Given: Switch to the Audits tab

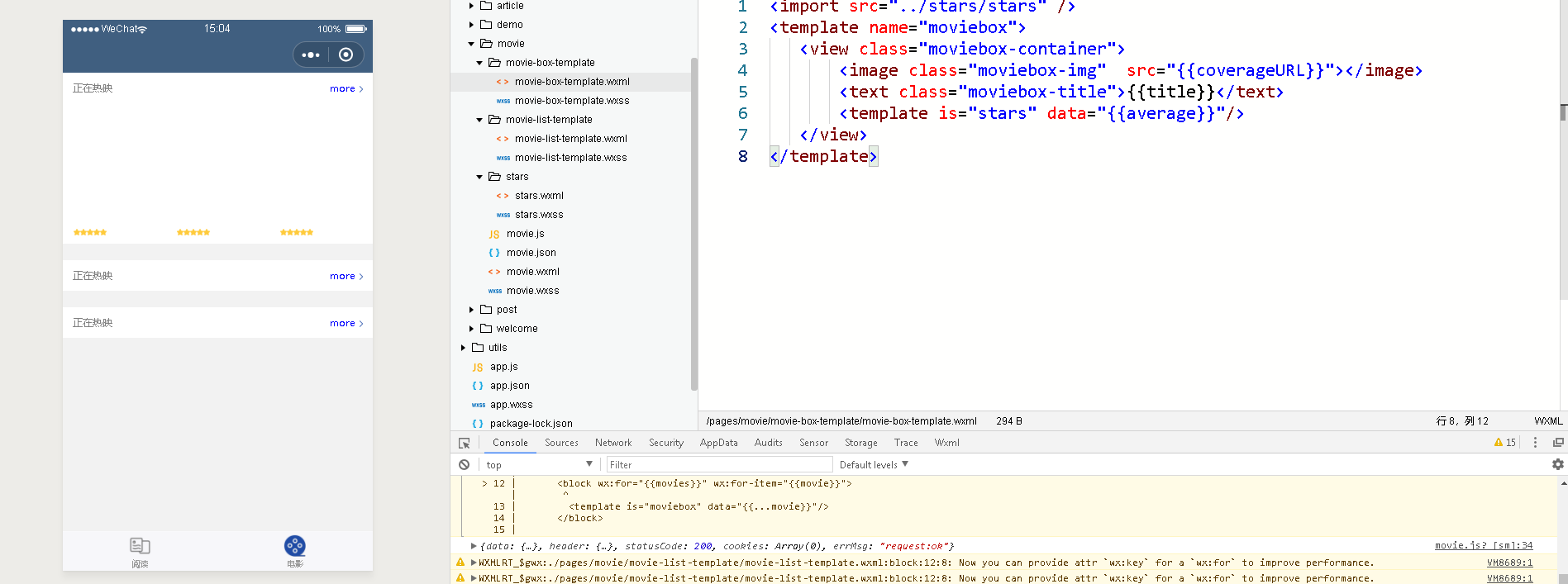Looking at the screenshot, I should (x=769, y=443).
